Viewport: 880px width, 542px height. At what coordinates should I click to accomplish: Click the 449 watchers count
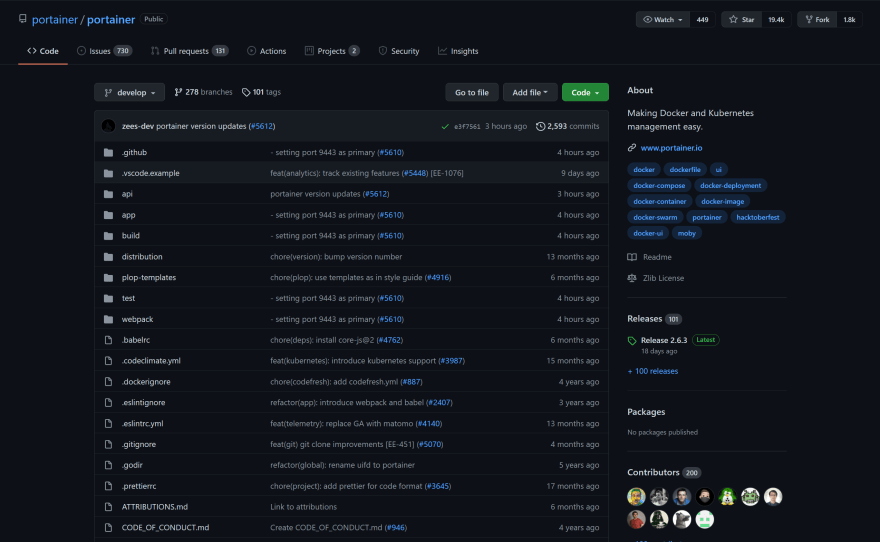(x=703, y=20)
